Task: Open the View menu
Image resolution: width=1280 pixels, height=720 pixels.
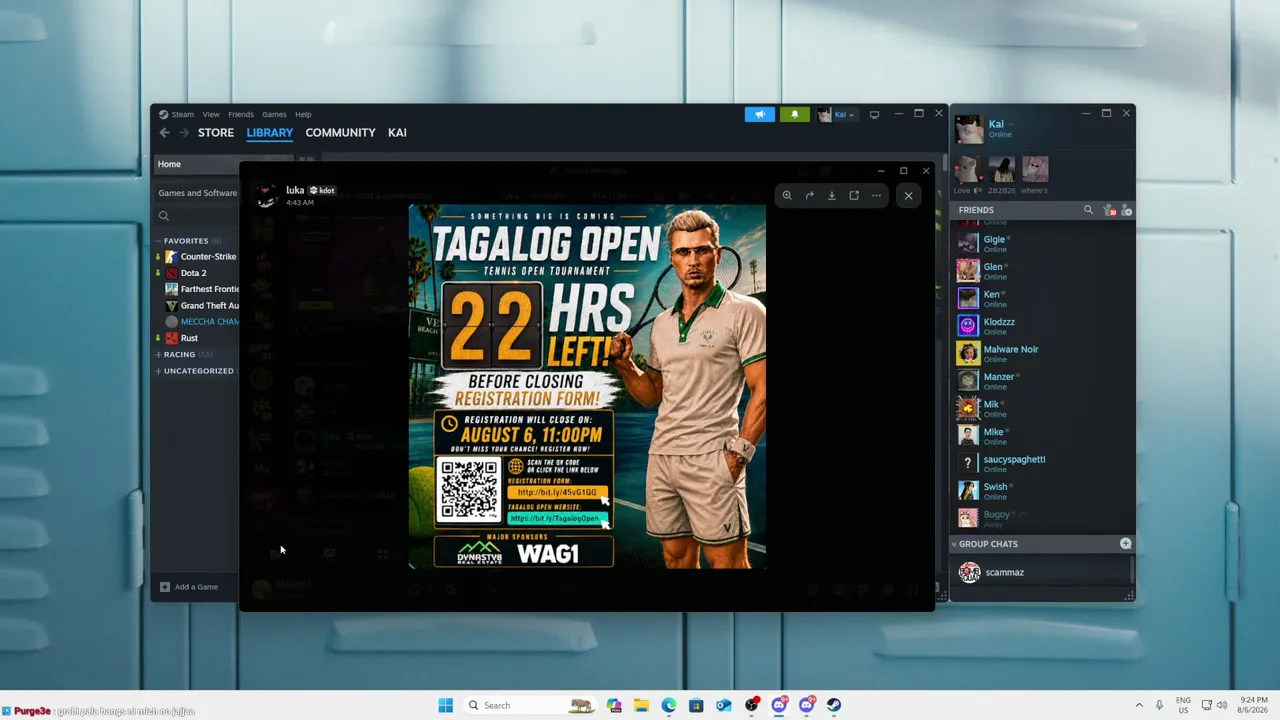Action: 211,114
